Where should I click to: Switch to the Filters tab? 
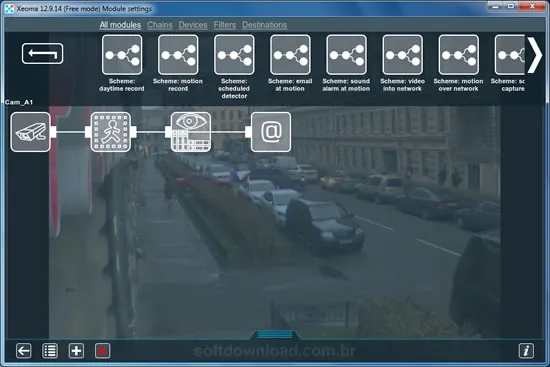[224, 25]
